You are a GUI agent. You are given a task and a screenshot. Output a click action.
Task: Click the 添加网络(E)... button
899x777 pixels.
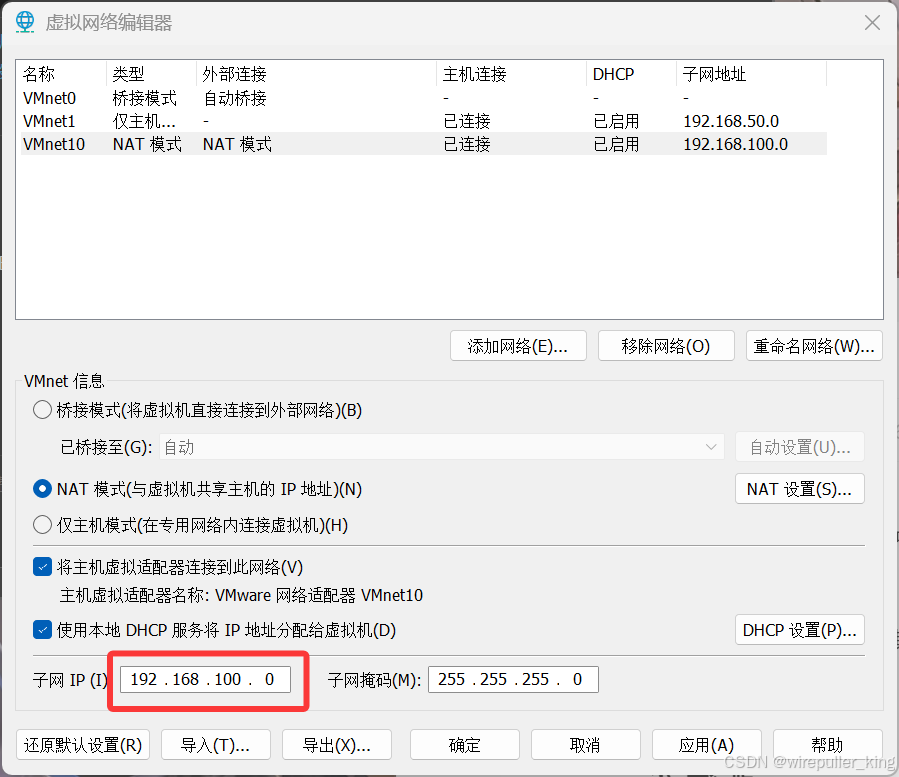pyautogui.click(x=518, y=346)
